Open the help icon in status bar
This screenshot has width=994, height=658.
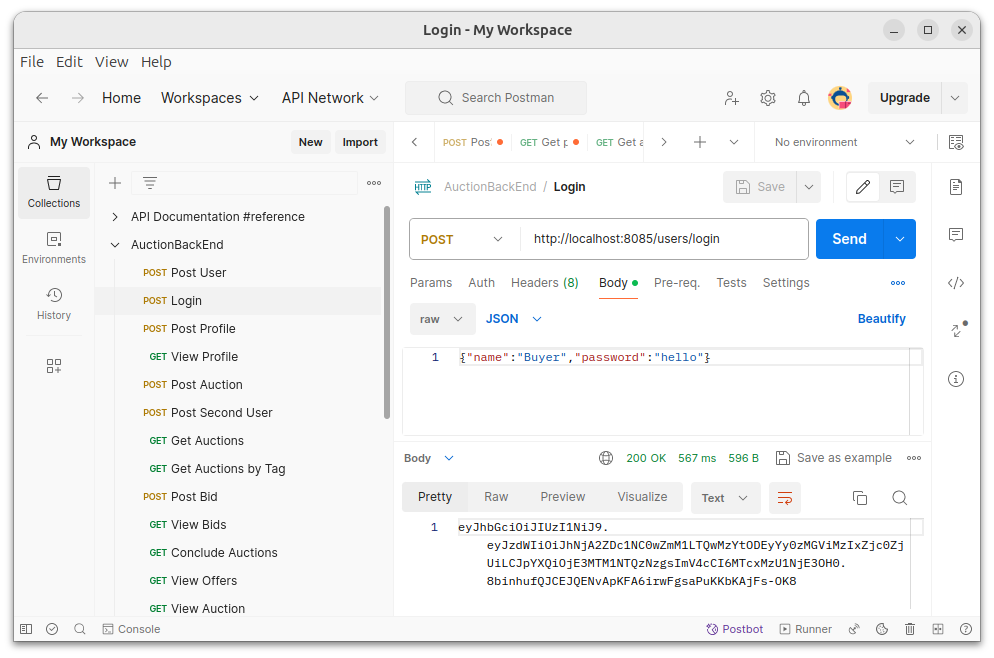pyautogui.click(x=966, y=629)
